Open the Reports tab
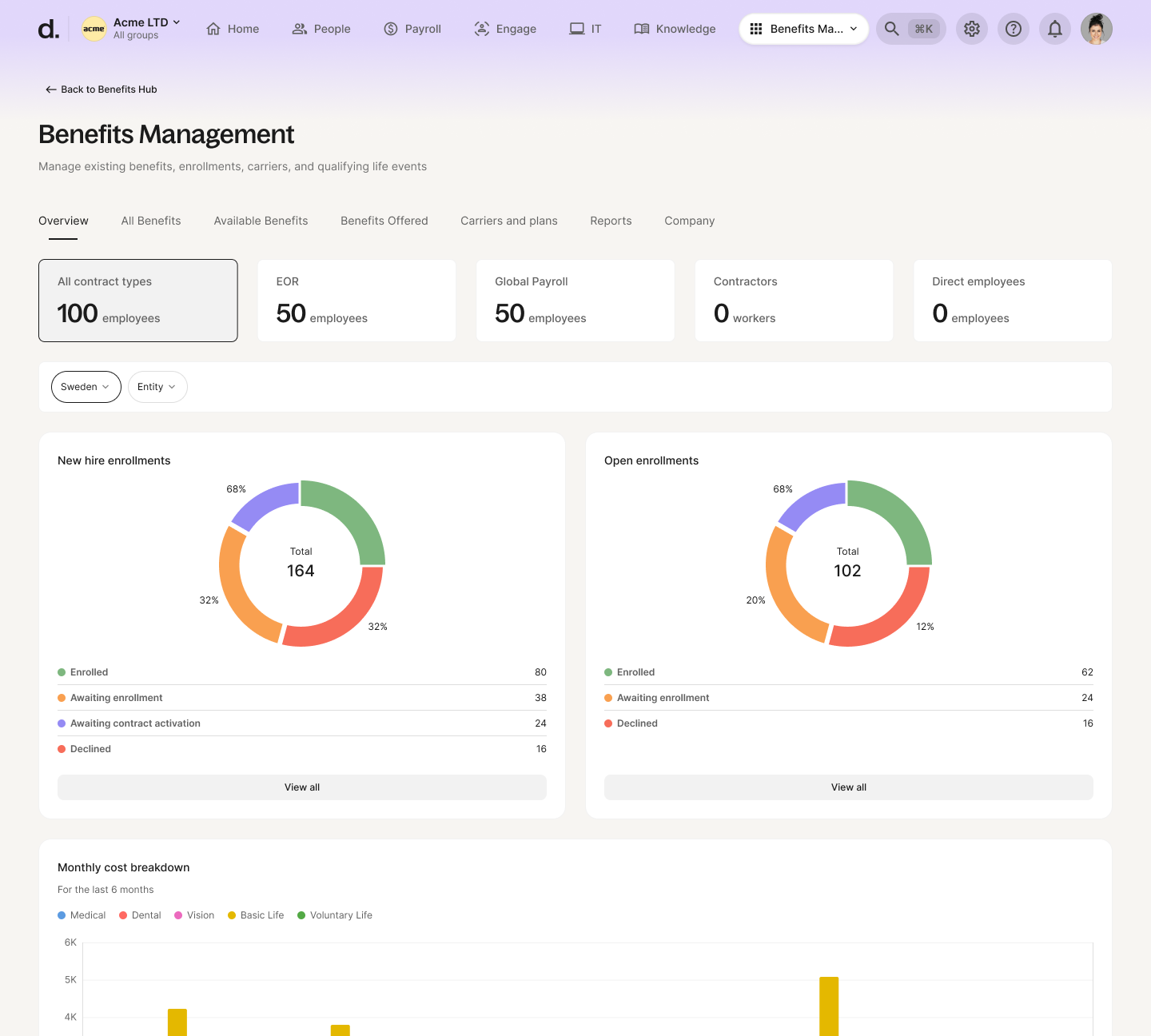This screenshot has height=1036, width=1151. click(611, 221)
